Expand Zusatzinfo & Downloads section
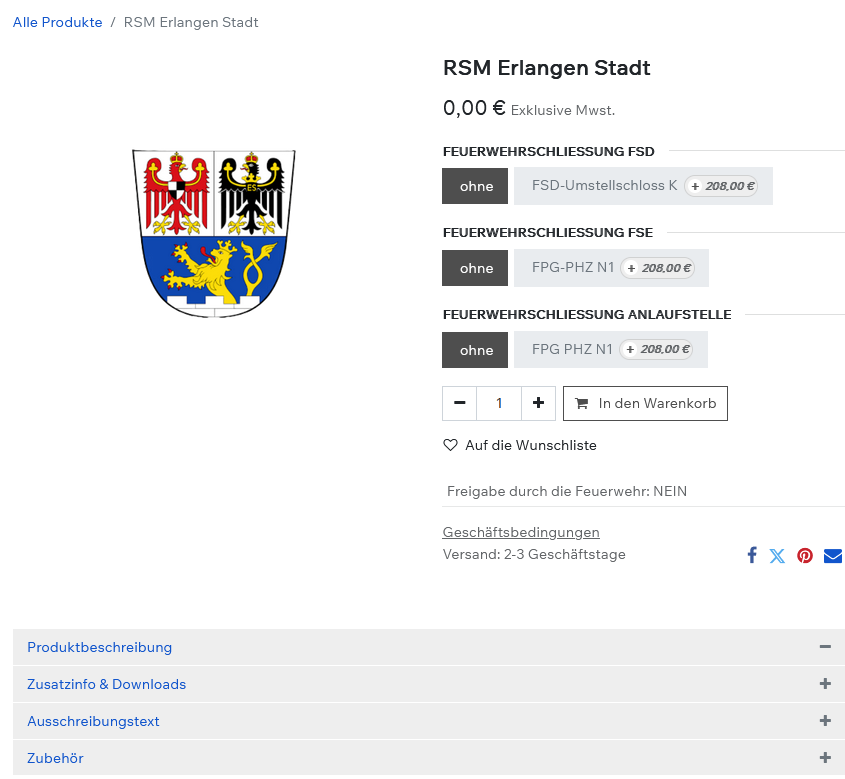Screen dimensions: 845x779 pyautogui.click(x=824, y=684)
